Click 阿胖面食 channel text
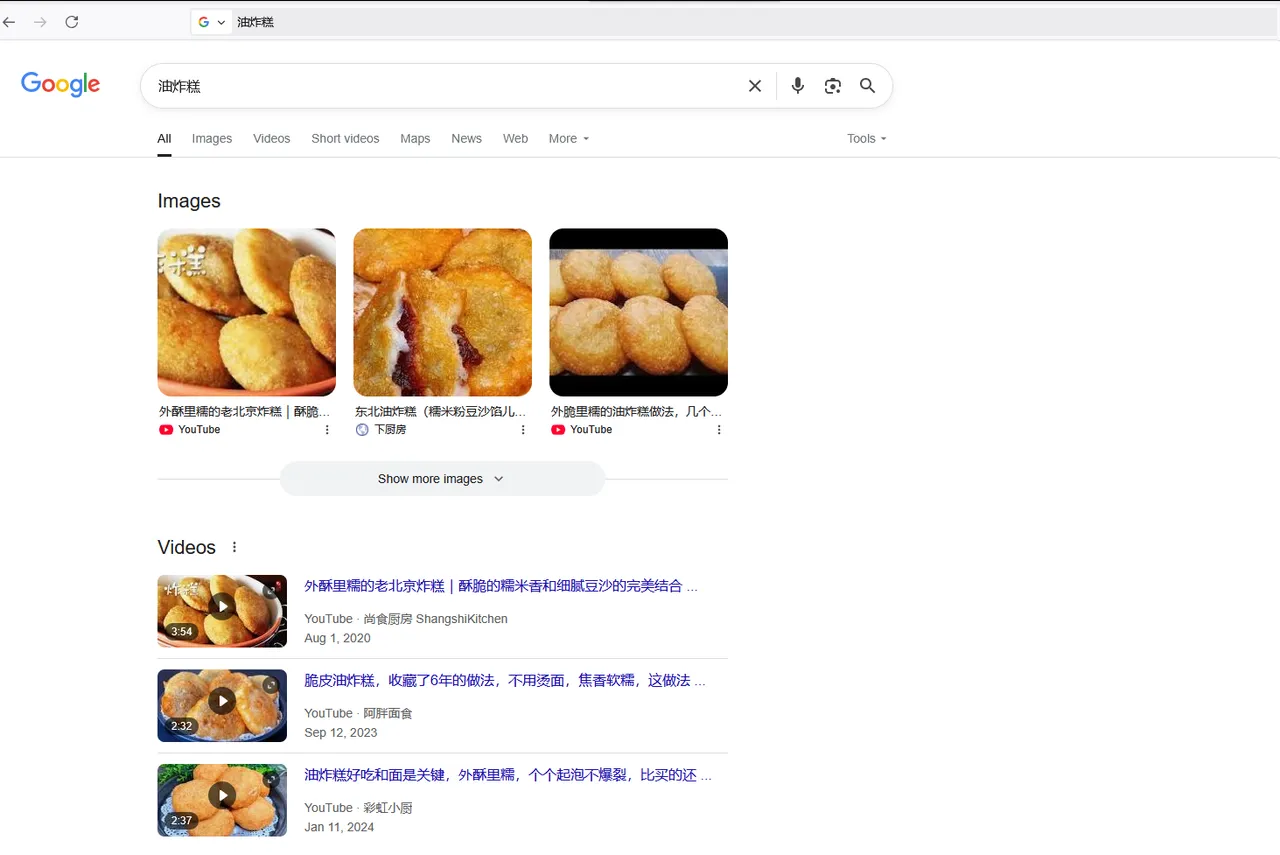1280x855 pixels. (x=388, y=713)
